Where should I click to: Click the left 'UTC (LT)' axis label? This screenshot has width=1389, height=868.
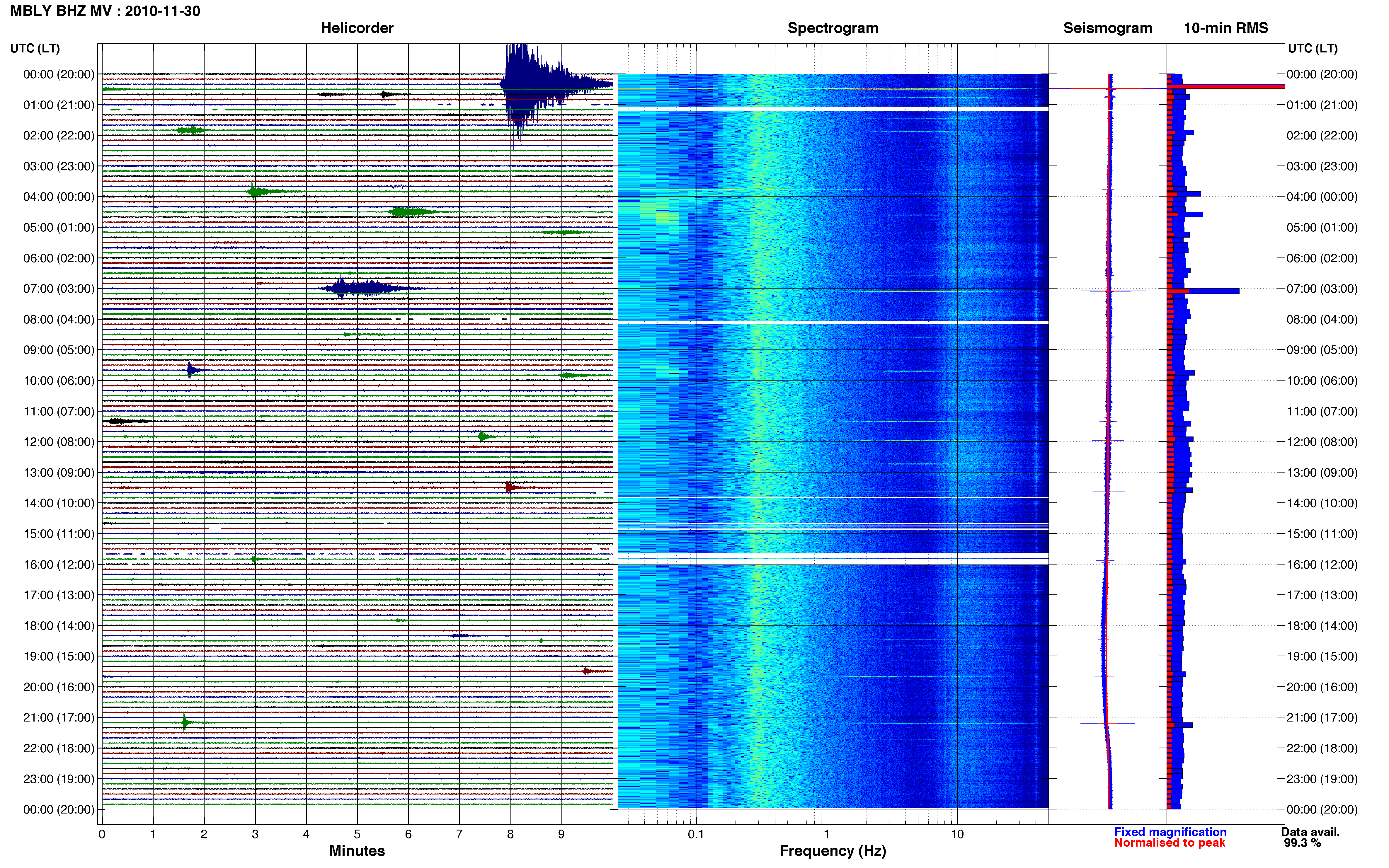pos(35,48)
